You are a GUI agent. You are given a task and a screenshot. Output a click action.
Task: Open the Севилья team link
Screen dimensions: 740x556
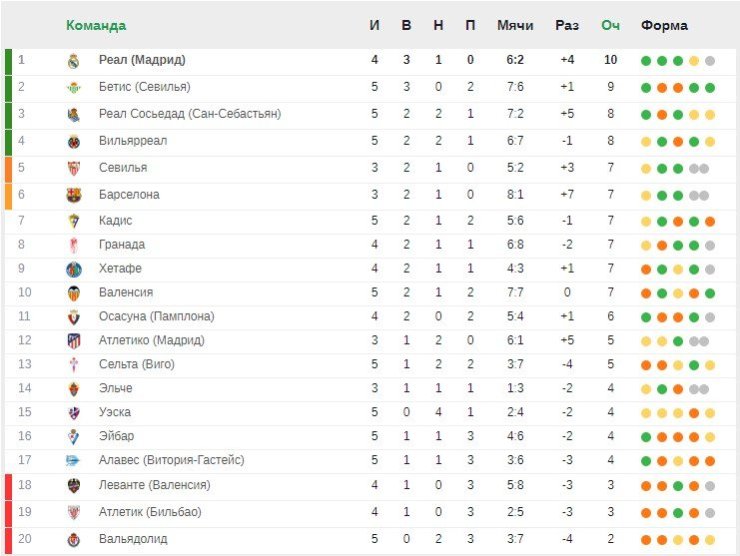click(123, 168)
